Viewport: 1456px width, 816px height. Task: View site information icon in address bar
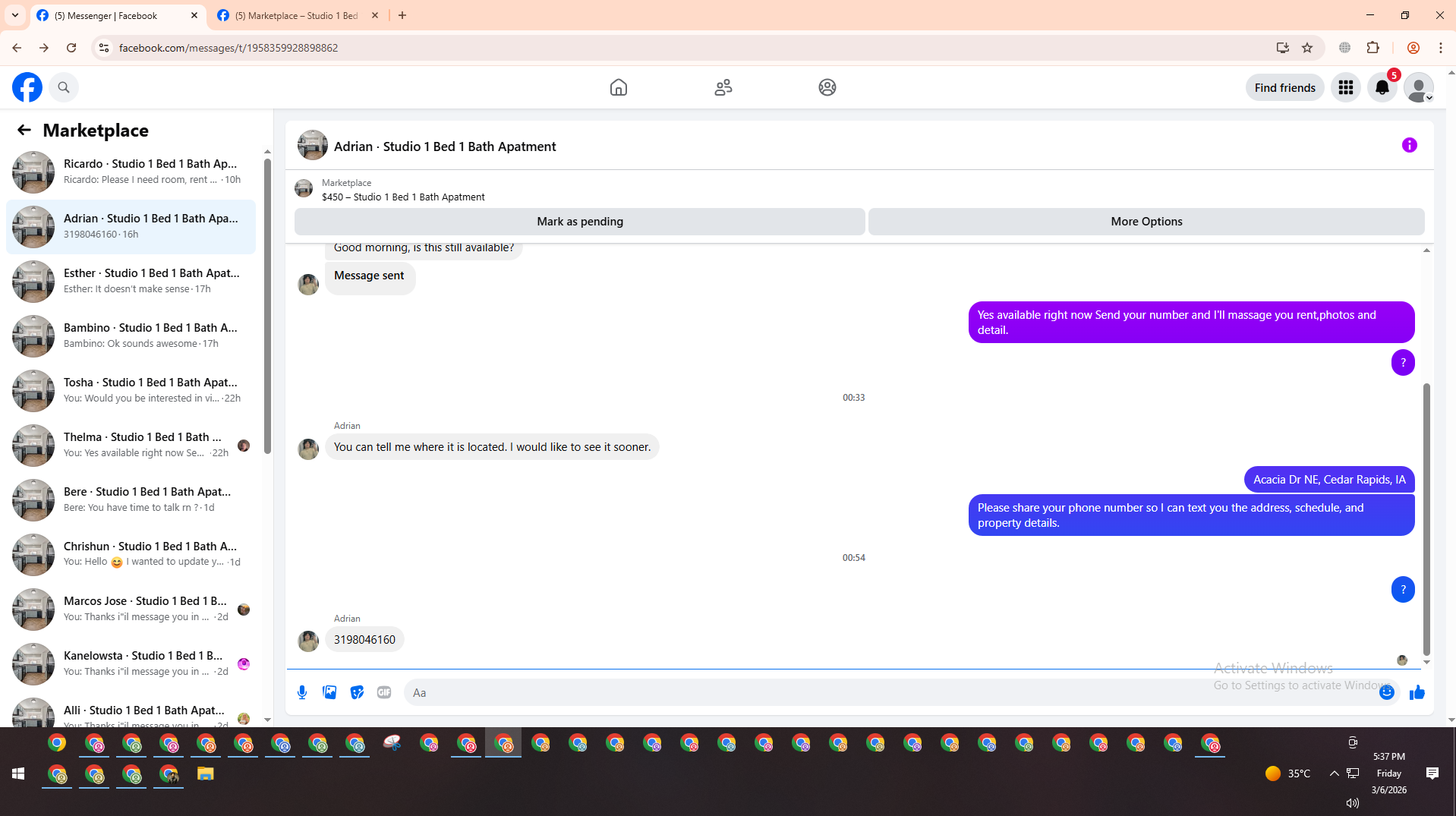click(x=104, y=48)
